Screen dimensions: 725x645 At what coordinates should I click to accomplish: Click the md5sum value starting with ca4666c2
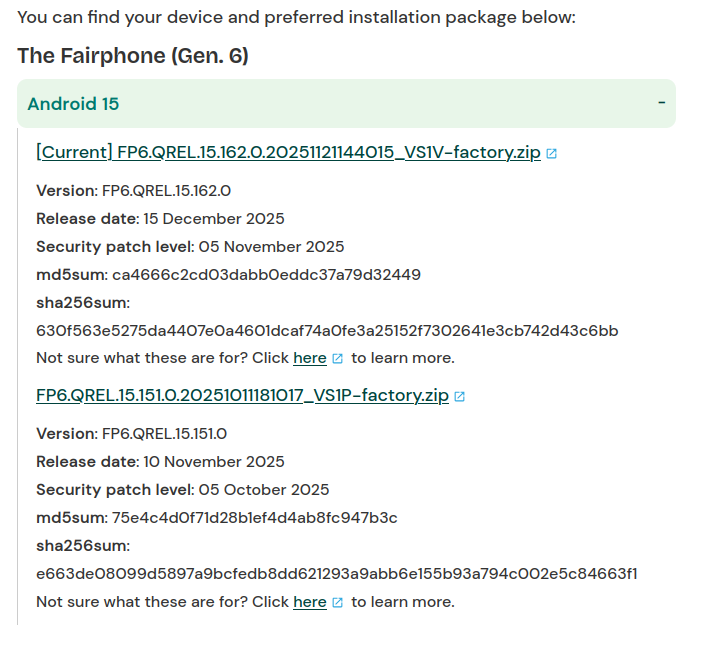[x=266, y=274]
